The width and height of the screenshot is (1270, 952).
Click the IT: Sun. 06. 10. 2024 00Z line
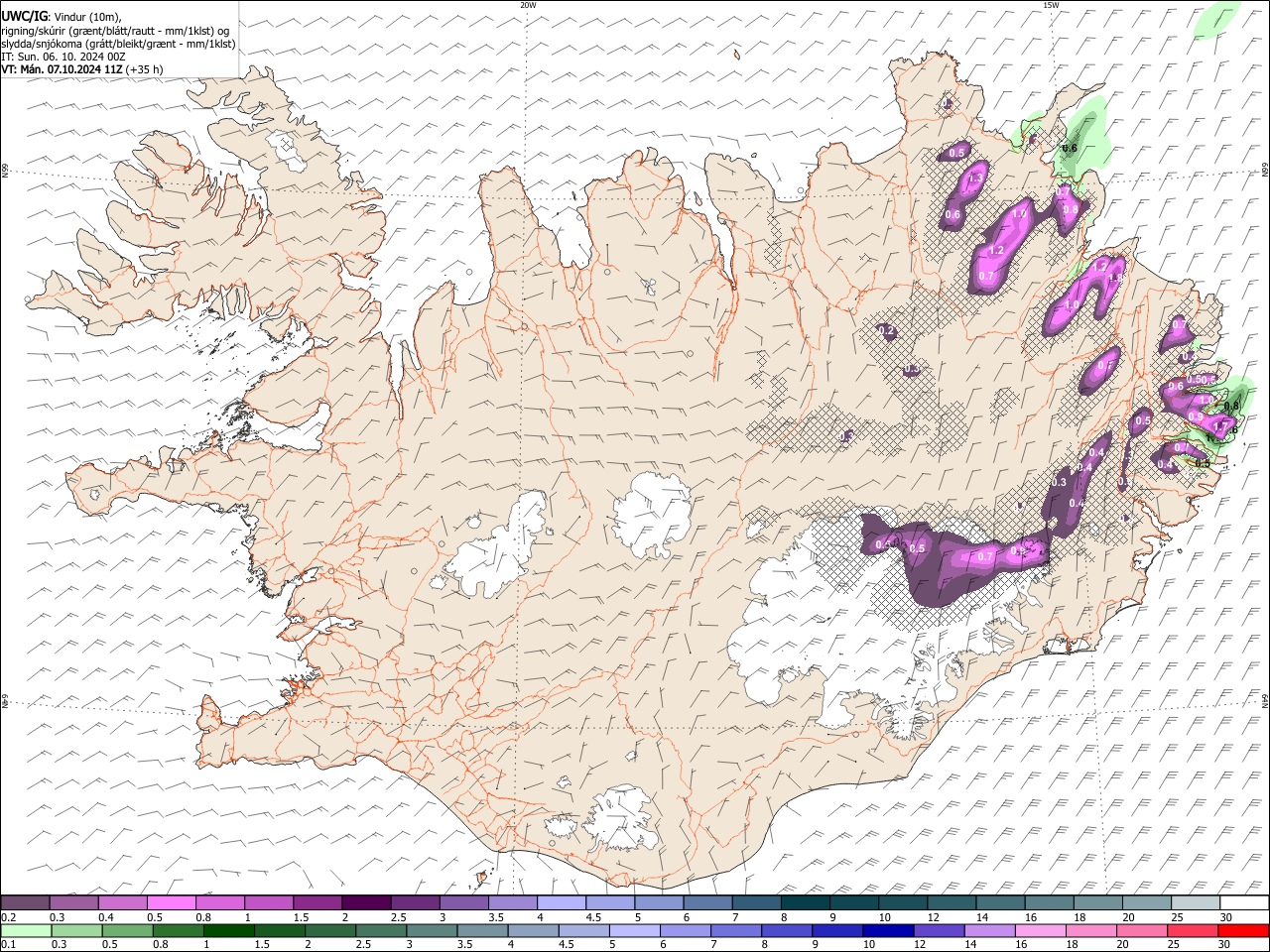click(63, 57)
